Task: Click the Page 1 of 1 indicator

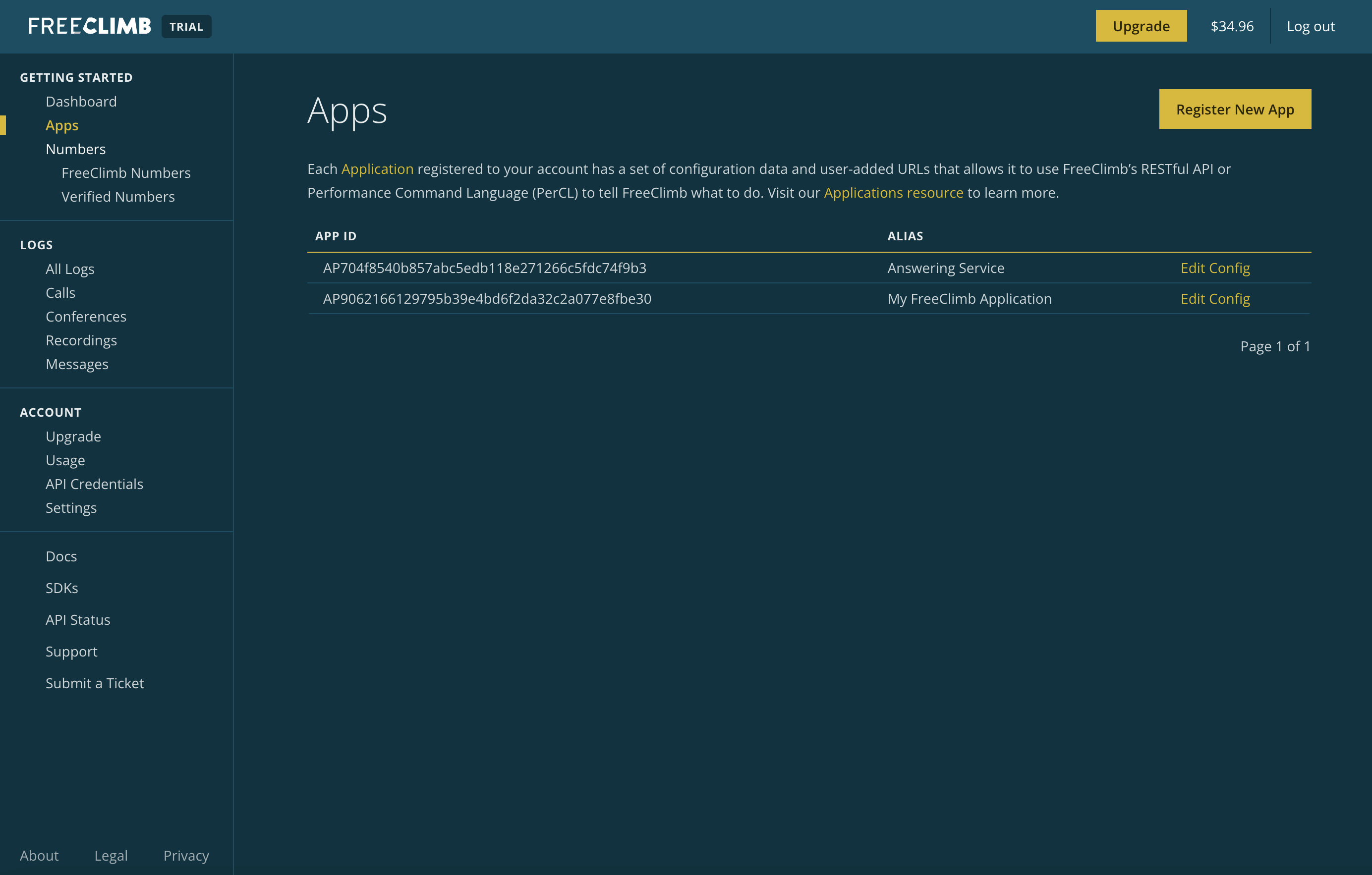Action: 1275,346
